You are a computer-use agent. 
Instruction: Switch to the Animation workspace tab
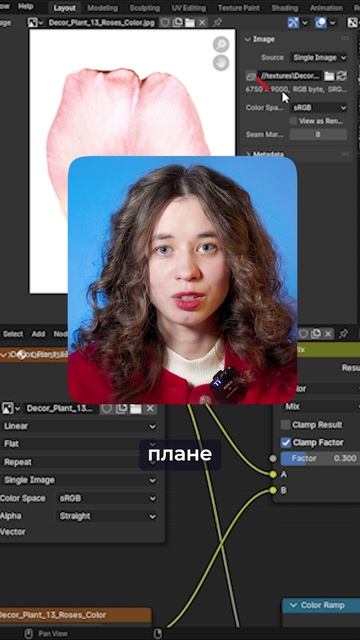click(x=326, y=8)
